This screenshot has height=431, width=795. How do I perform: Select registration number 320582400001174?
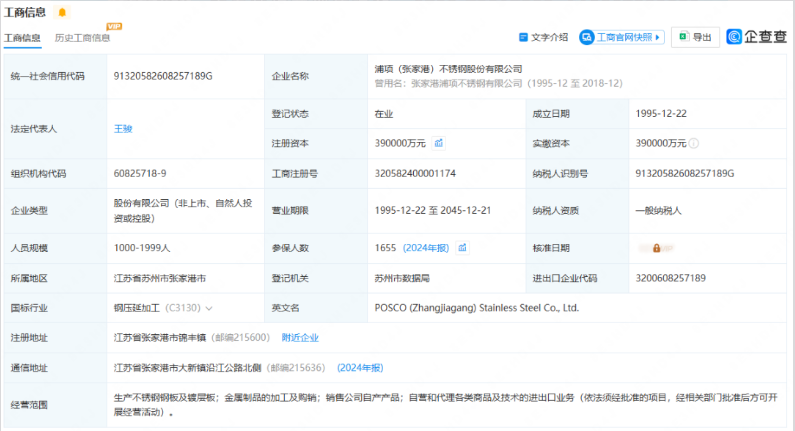415,173
